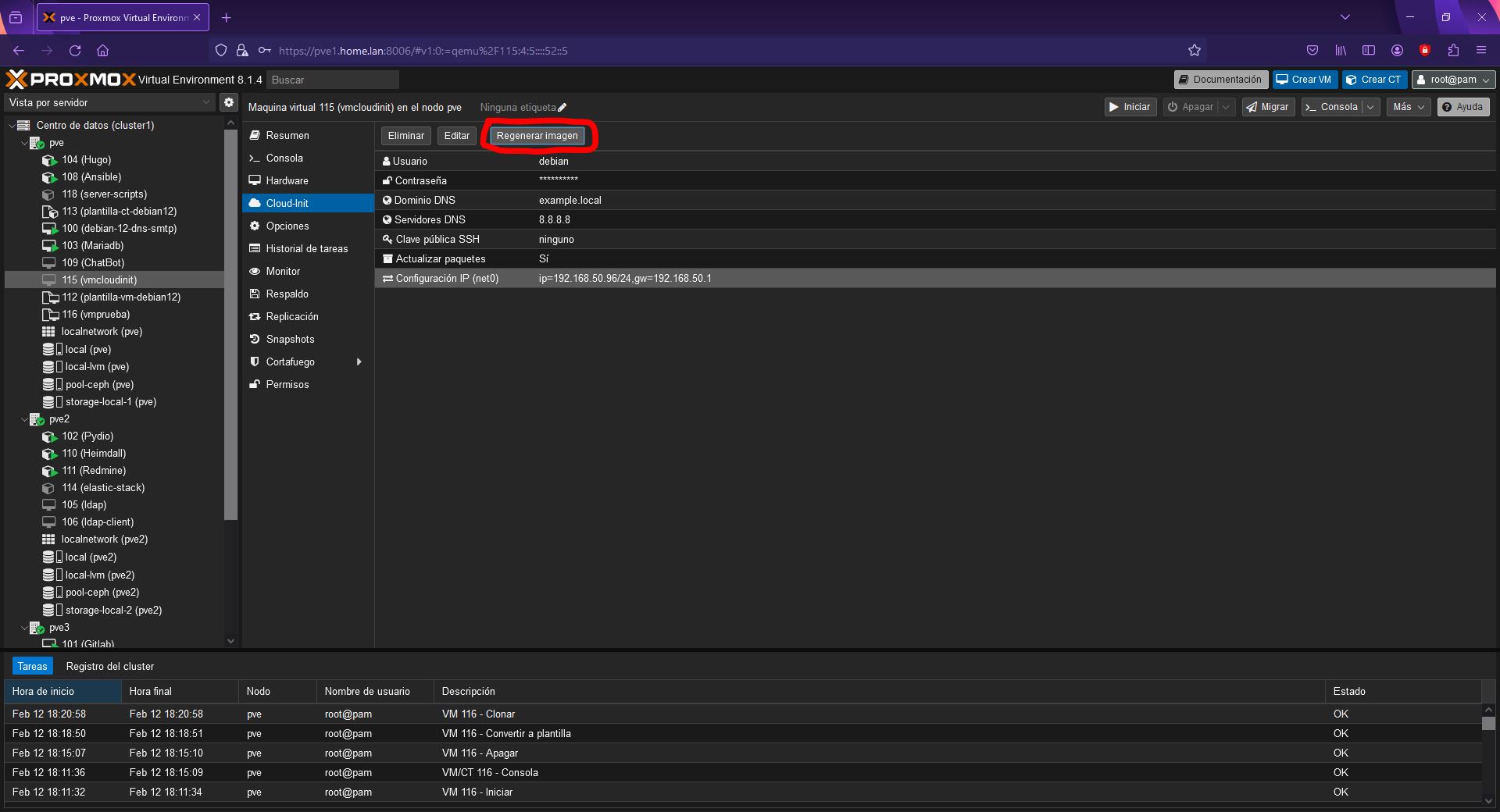1500x812 pixels.
Task: Open the Resumen section
Action: coord(308,135)
